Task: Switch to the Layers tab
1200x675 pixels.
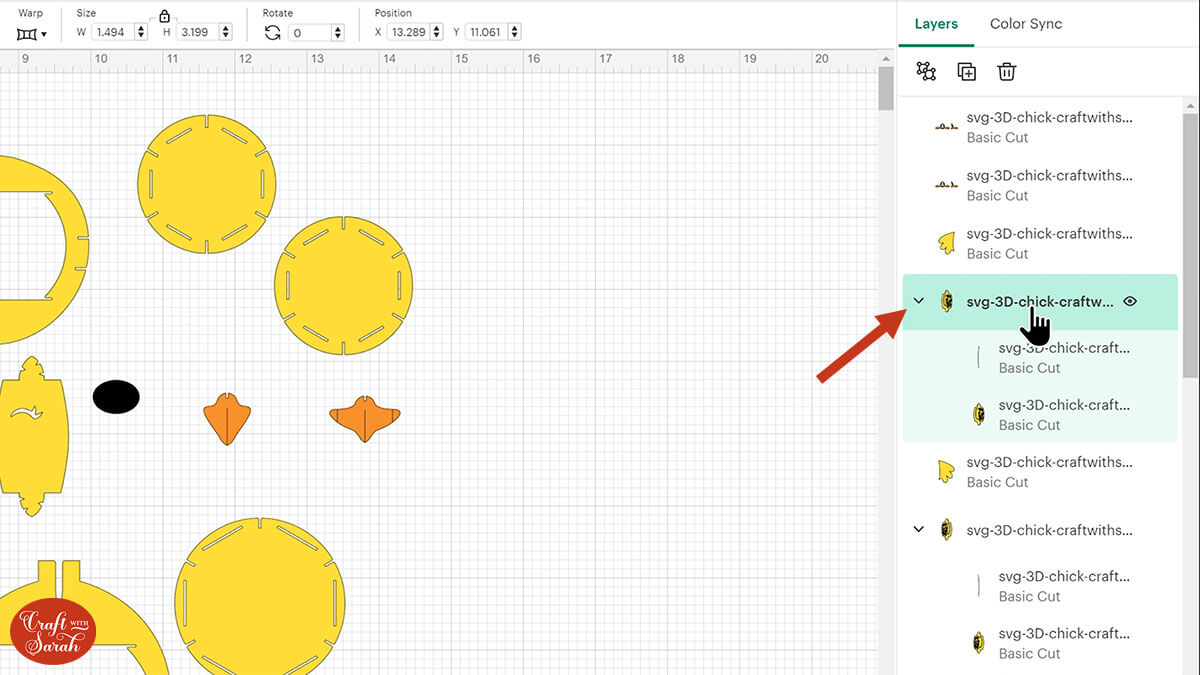Action: coord(936,24)
